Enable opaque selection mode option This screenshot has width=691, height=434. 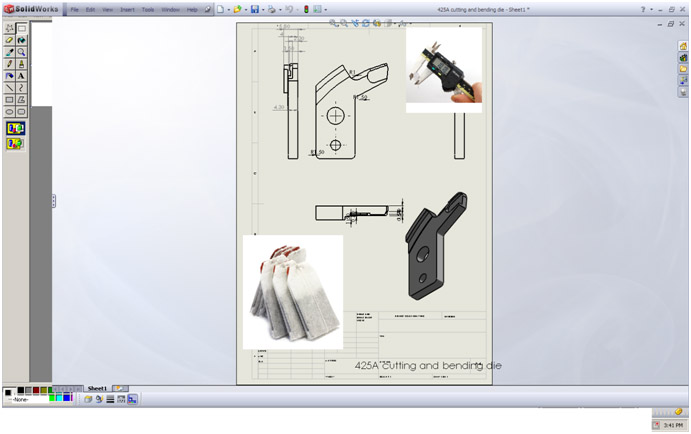[x=15, y=128]
